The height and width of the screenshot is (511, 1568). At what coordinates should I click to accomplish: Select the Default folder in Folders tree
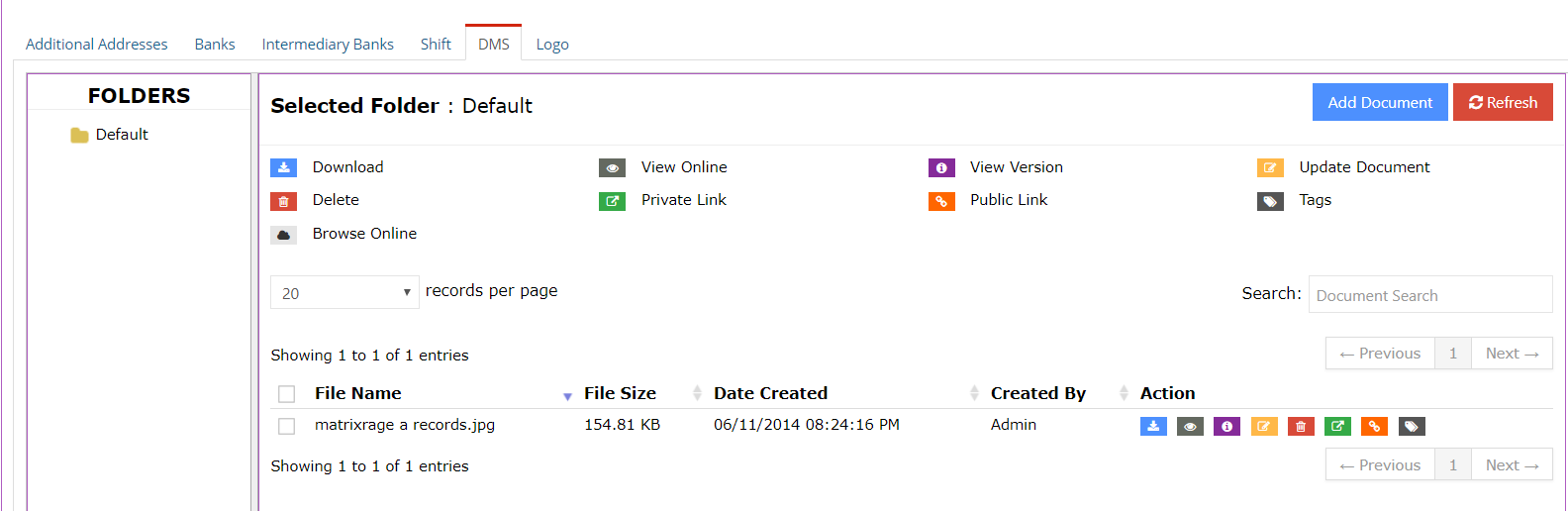[x=121, y=135]
